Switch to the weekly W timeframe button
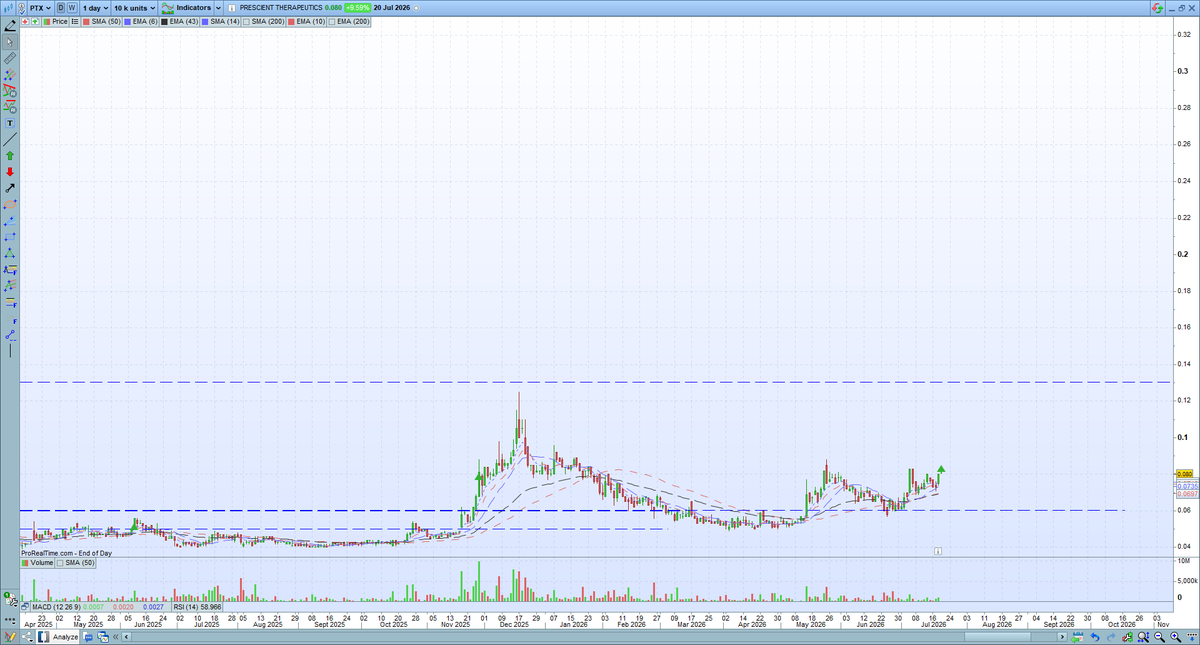 [x=72, y=7]
